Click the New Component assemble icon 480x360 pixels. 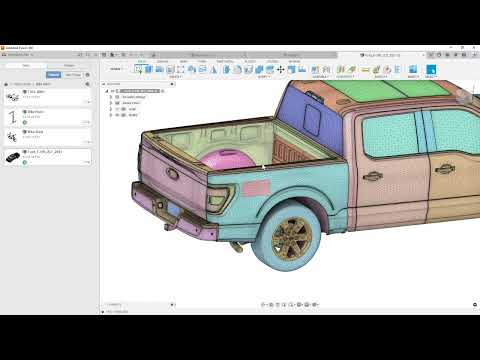point(315,69)
